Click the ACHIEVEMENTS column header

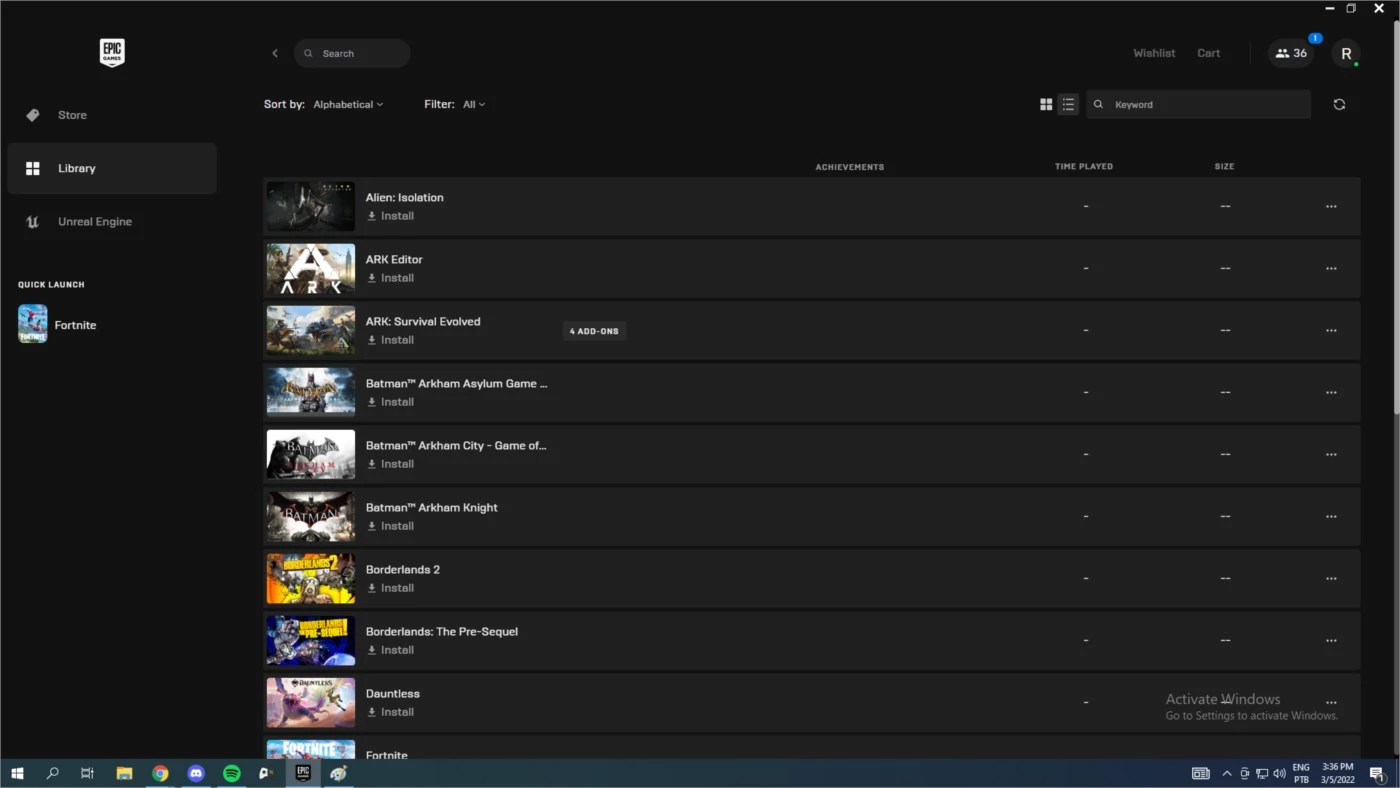[x=850, y=167]
